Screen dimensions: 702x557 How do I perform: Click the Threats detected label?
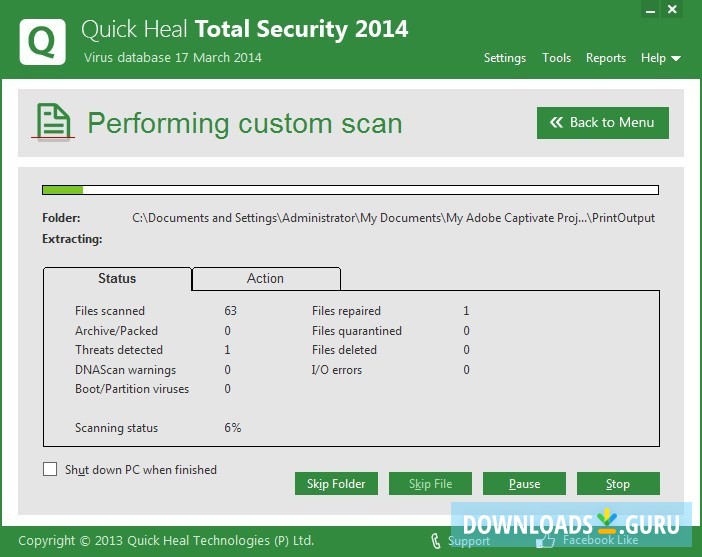point(119,350)
